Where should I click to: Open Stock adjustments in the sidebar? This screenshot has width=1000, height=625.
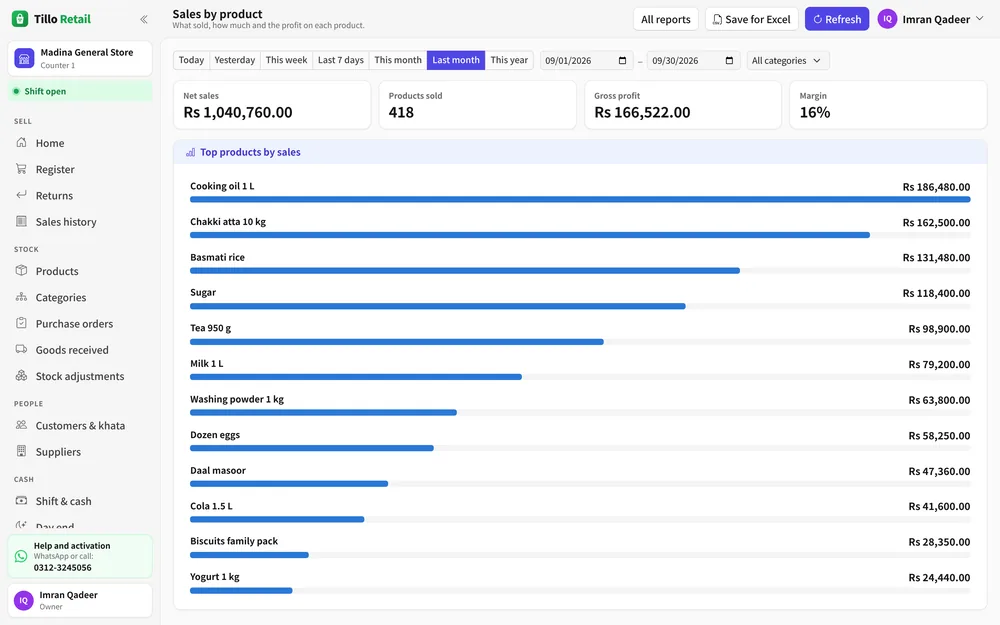(80, 376)
